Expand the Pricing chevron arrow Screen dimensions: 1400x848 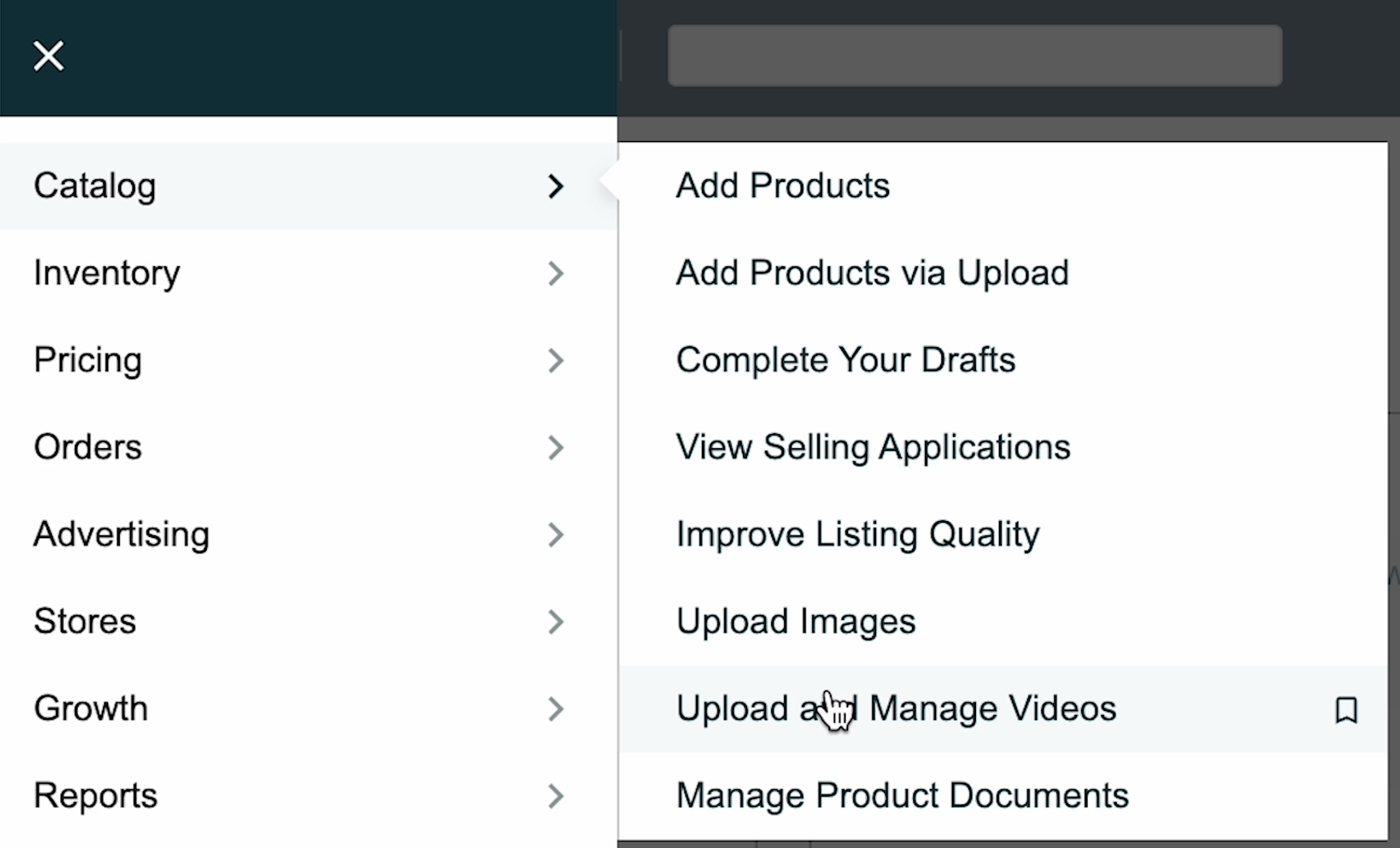(555, 360)
